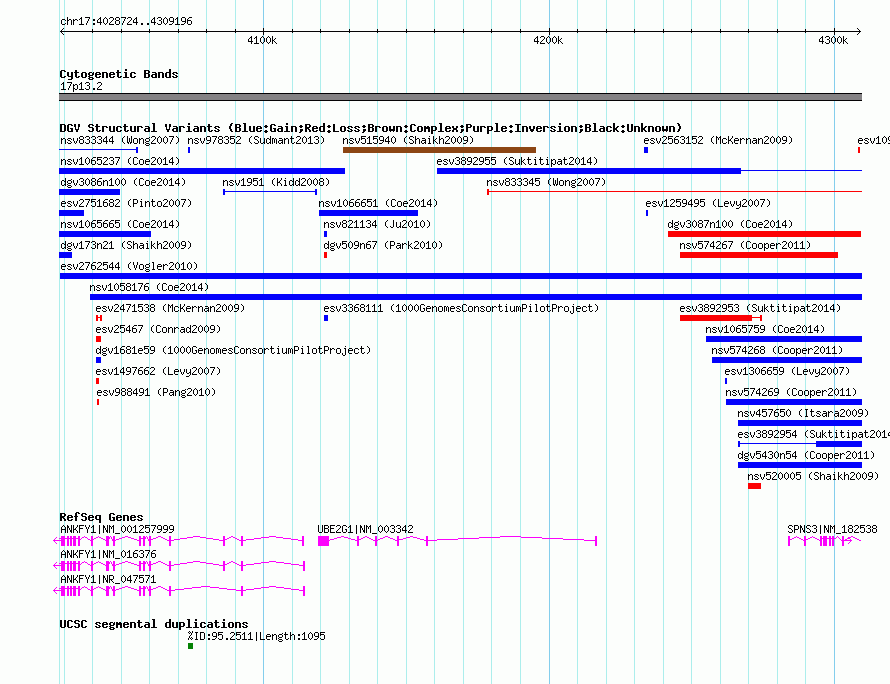890x684 pixels.
Task: Select the nsv574267 (Cooper2011) red bar
Action: click(759, 255)
